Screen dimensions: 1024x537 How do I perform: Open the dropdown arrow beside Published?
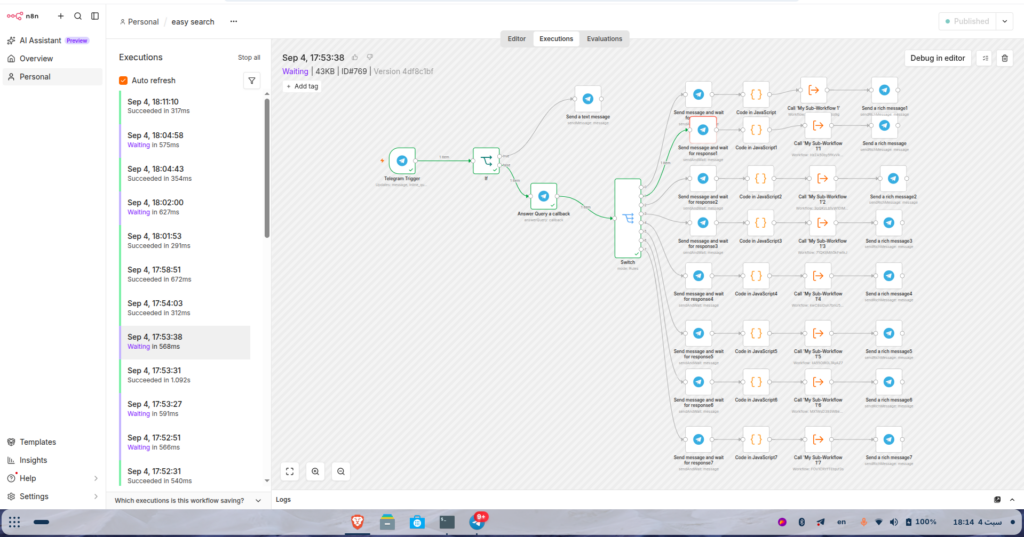click(1005, 22)
